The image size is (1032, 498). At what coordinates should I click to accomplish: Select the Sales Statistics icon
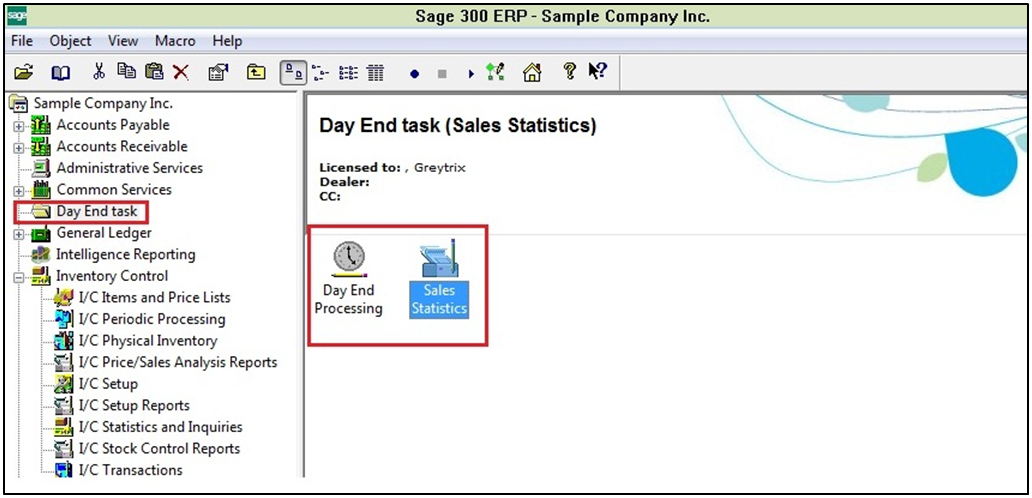coord(439,258)
